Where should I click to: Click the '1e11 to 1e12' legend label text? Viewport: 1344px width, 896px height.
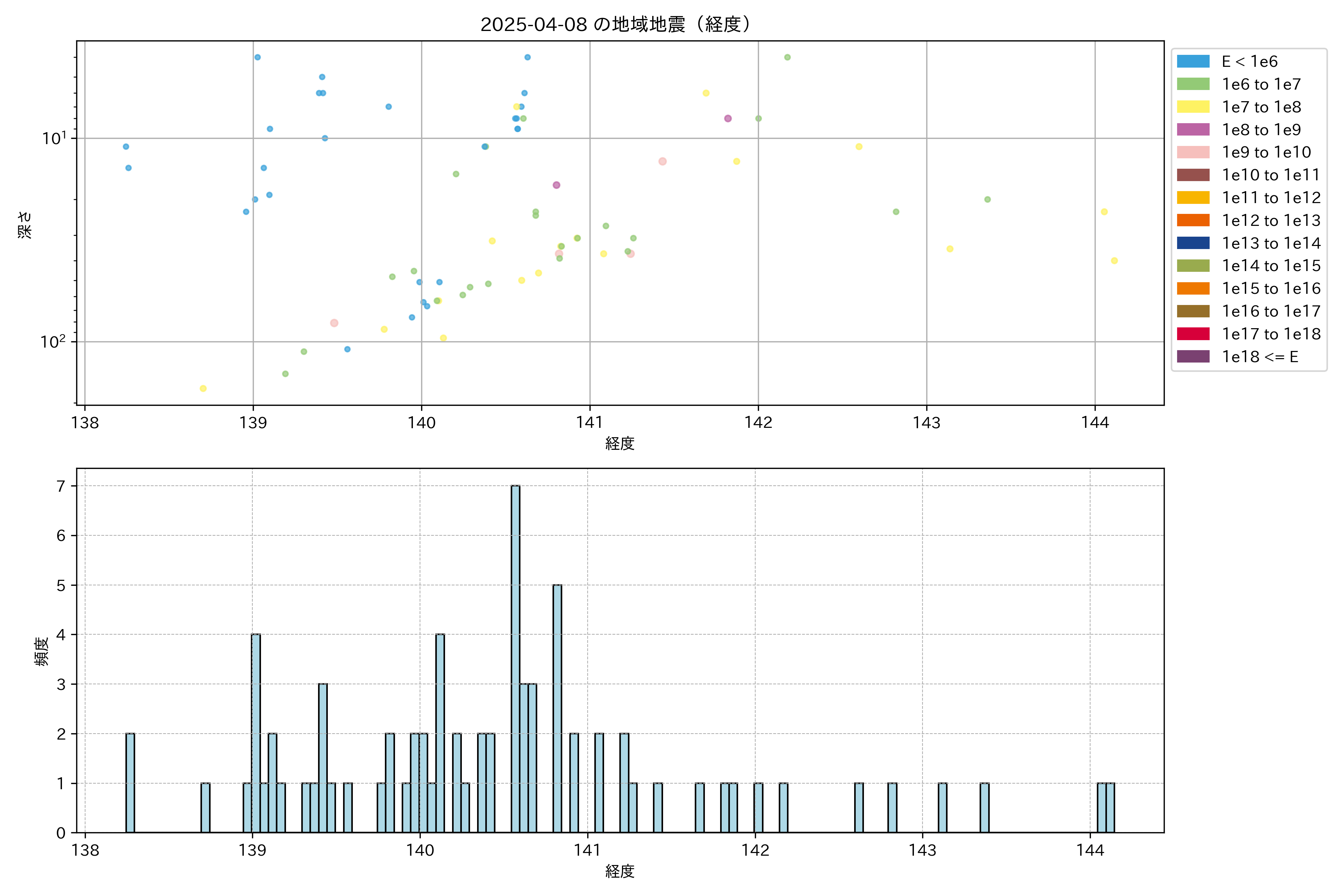point(1271,198)
